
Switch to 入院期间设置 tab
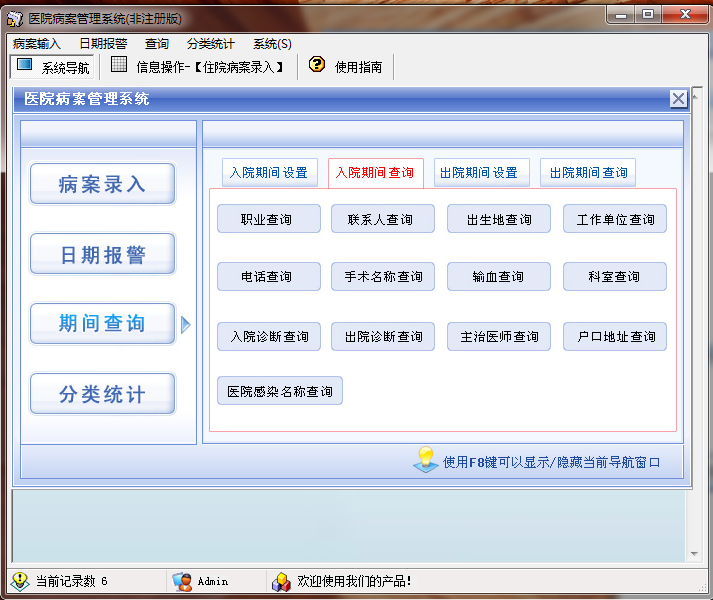coord(270,172)
